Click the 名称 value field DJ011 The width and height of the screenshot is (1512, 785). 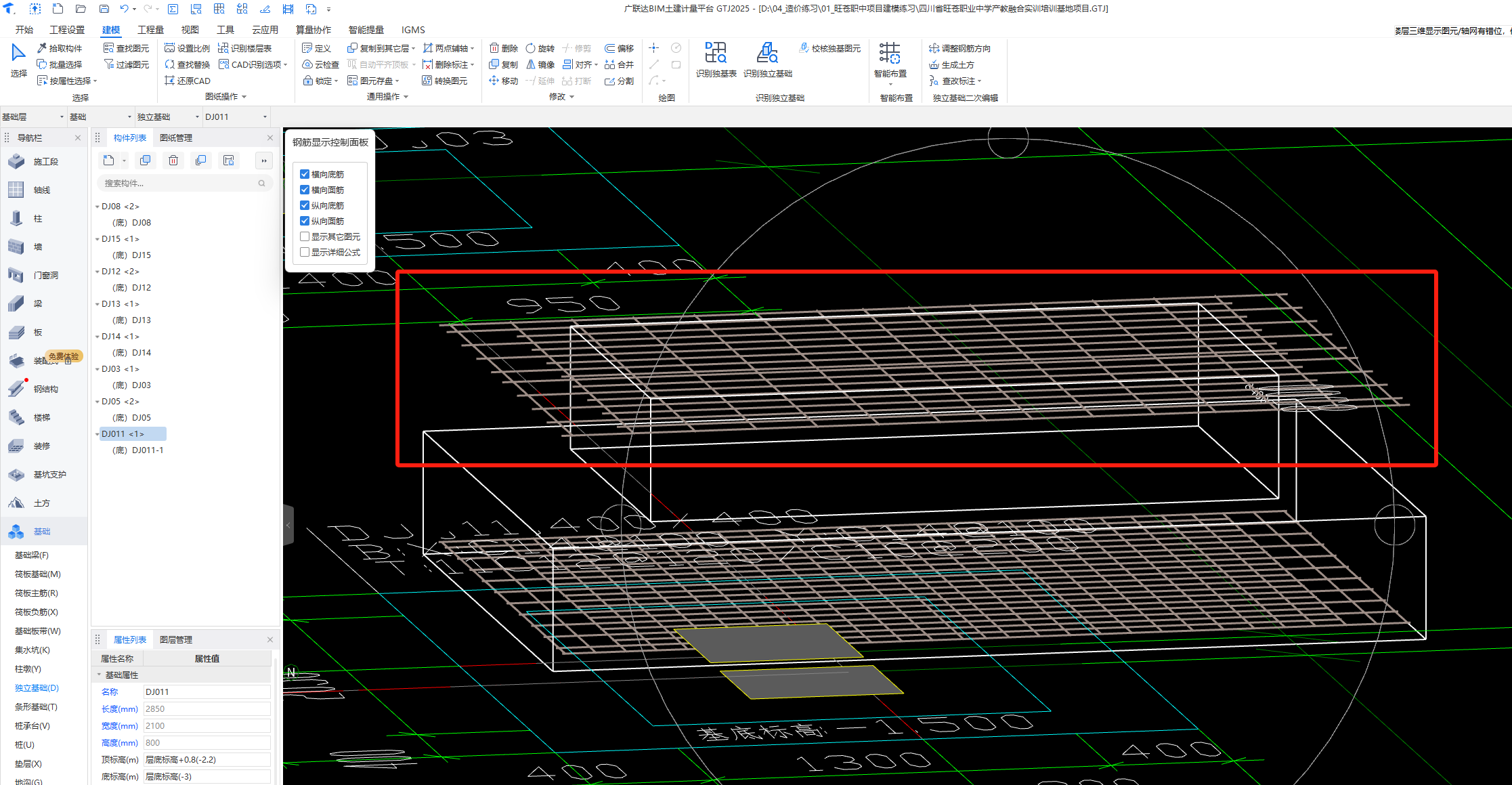point(207,692)
